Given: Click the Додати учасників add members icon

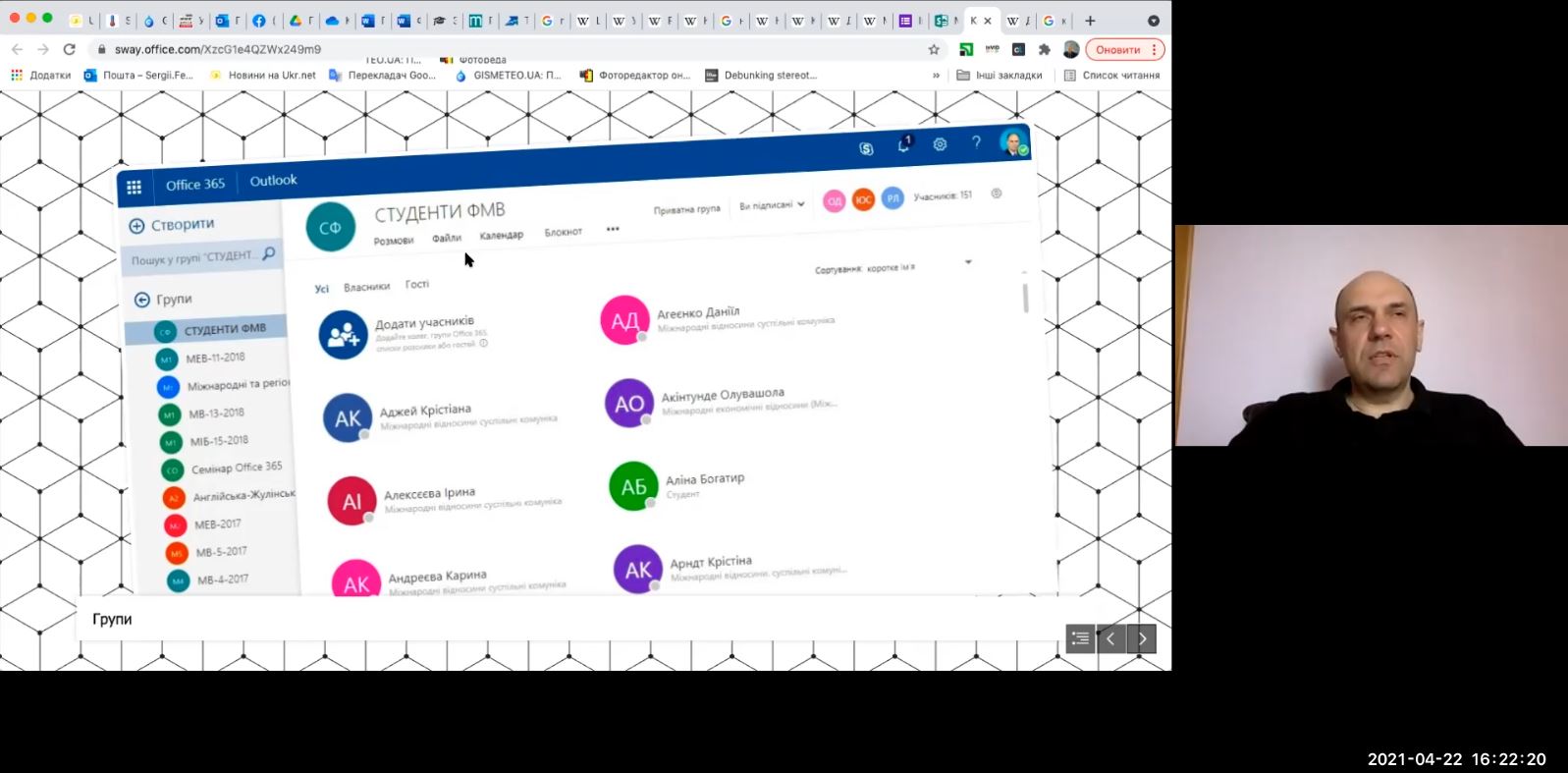Looking at the screenshot, I should coord(343,335).
